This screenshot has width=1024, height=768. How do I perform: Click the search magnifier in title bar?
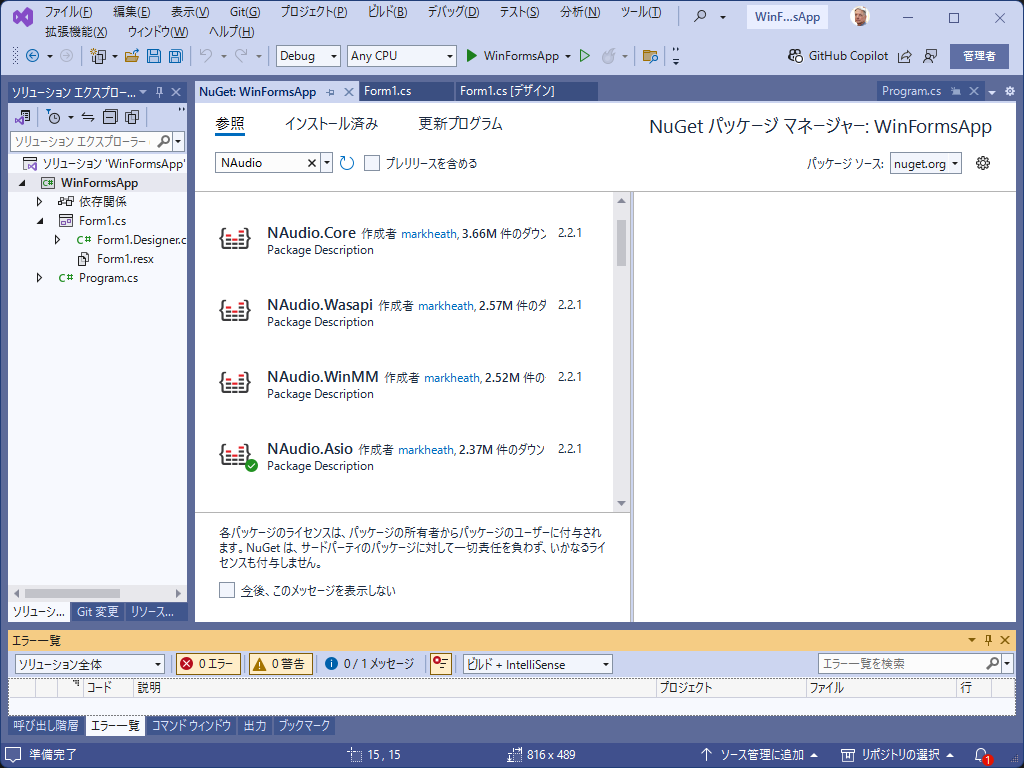pyautogui.click(x=700, y=16)
